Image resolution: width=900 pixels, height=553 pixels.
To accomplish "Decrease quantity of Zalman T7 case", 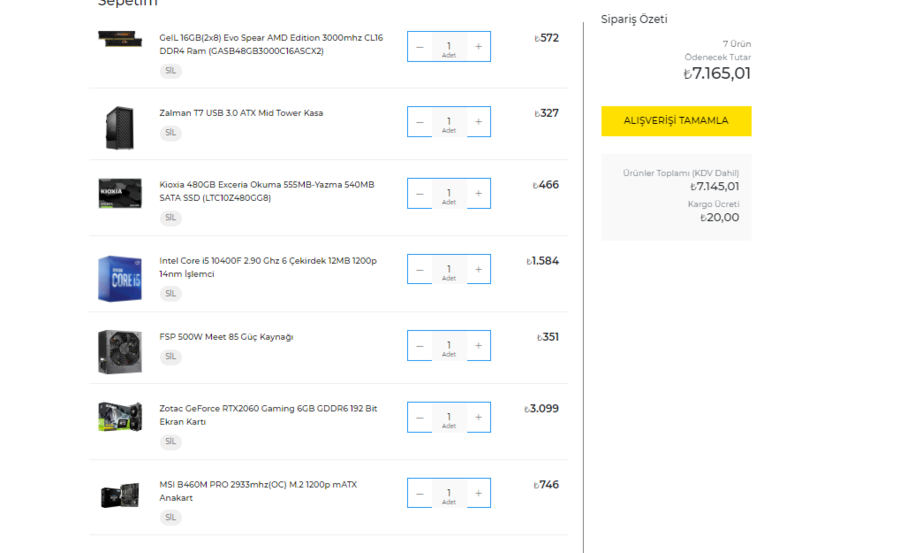I will [420, 122].
